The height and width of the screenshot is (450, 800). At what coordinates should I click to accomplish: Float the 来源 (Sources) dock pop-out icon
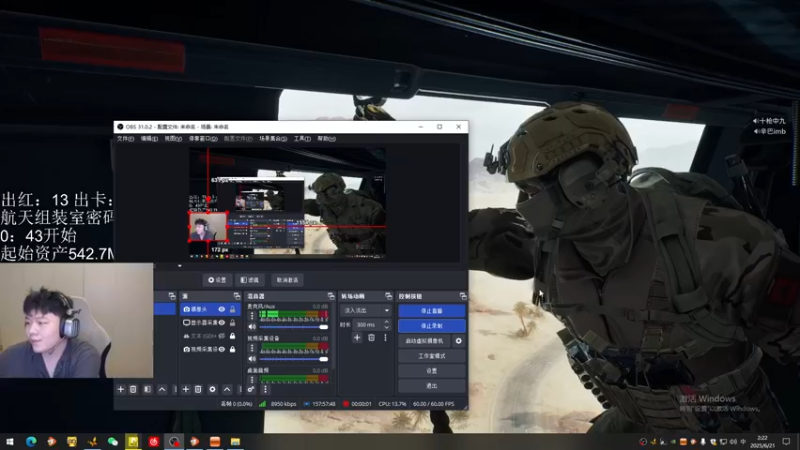click(x=237, y=296)
